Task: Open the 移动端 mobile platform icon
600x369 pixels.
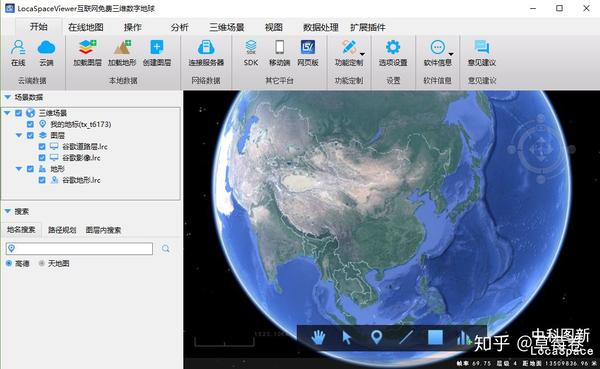Action: [280, 47]
